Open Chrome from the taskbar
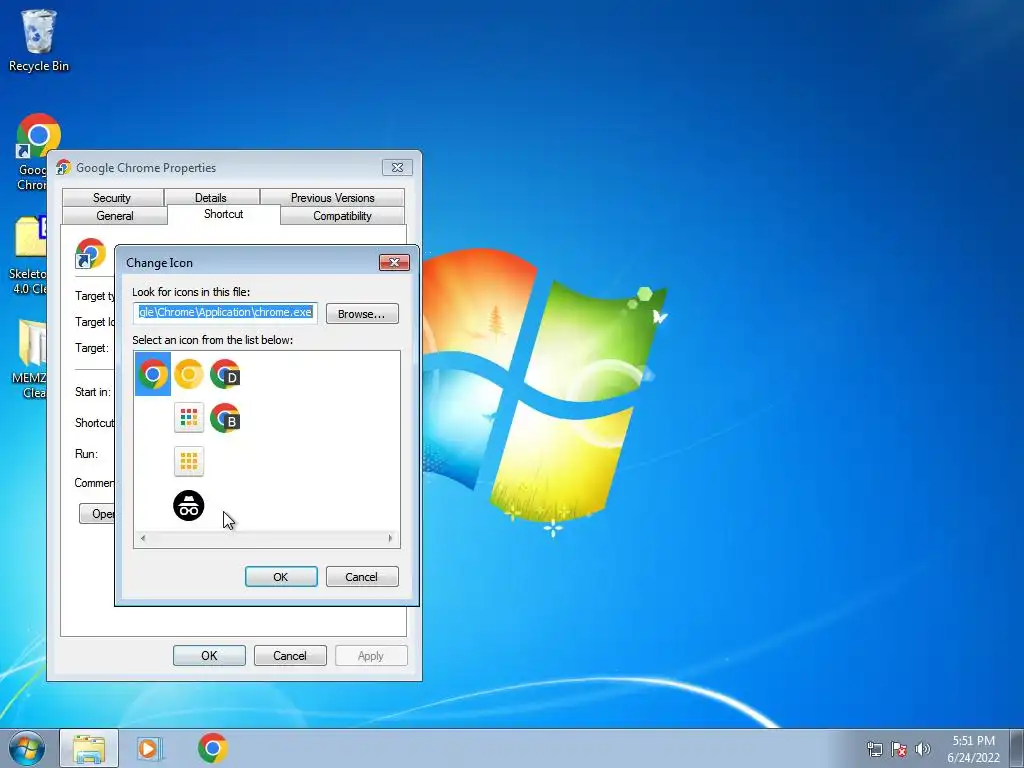Screen dimensions: 1024x768 pyautogui.click(x=212, y=748)
